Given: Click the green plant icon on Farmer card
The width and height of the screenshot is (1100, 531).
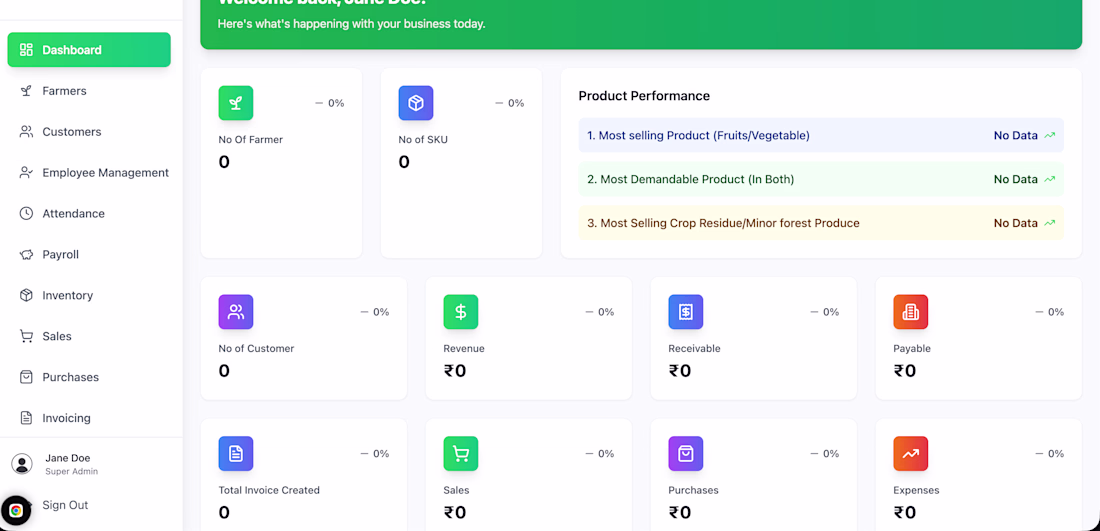Looking at the screenshot, I should 236,103.
